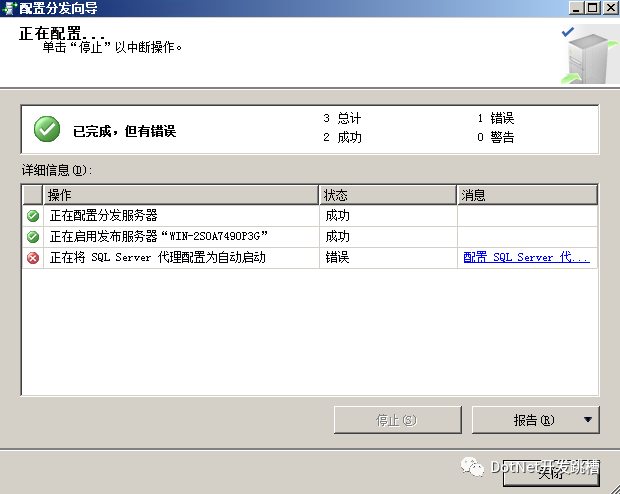This screenshot has height=494, width=620.
Task: Click the 2 成功 count
Action: [342, 137]
